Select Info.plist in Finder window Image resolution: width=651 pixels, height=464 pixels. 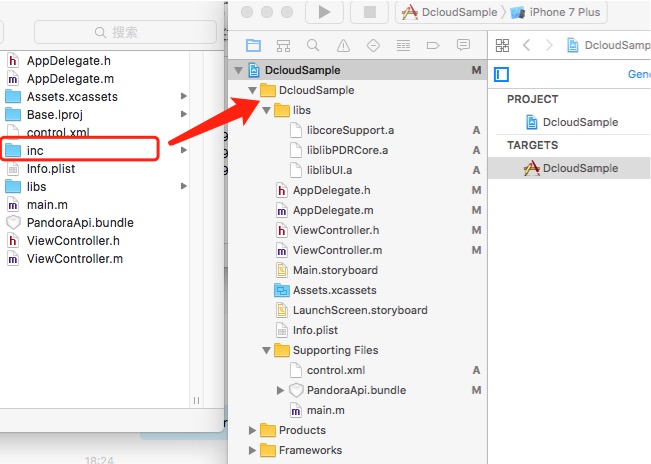pyautogui.click(x=51, y=169)
